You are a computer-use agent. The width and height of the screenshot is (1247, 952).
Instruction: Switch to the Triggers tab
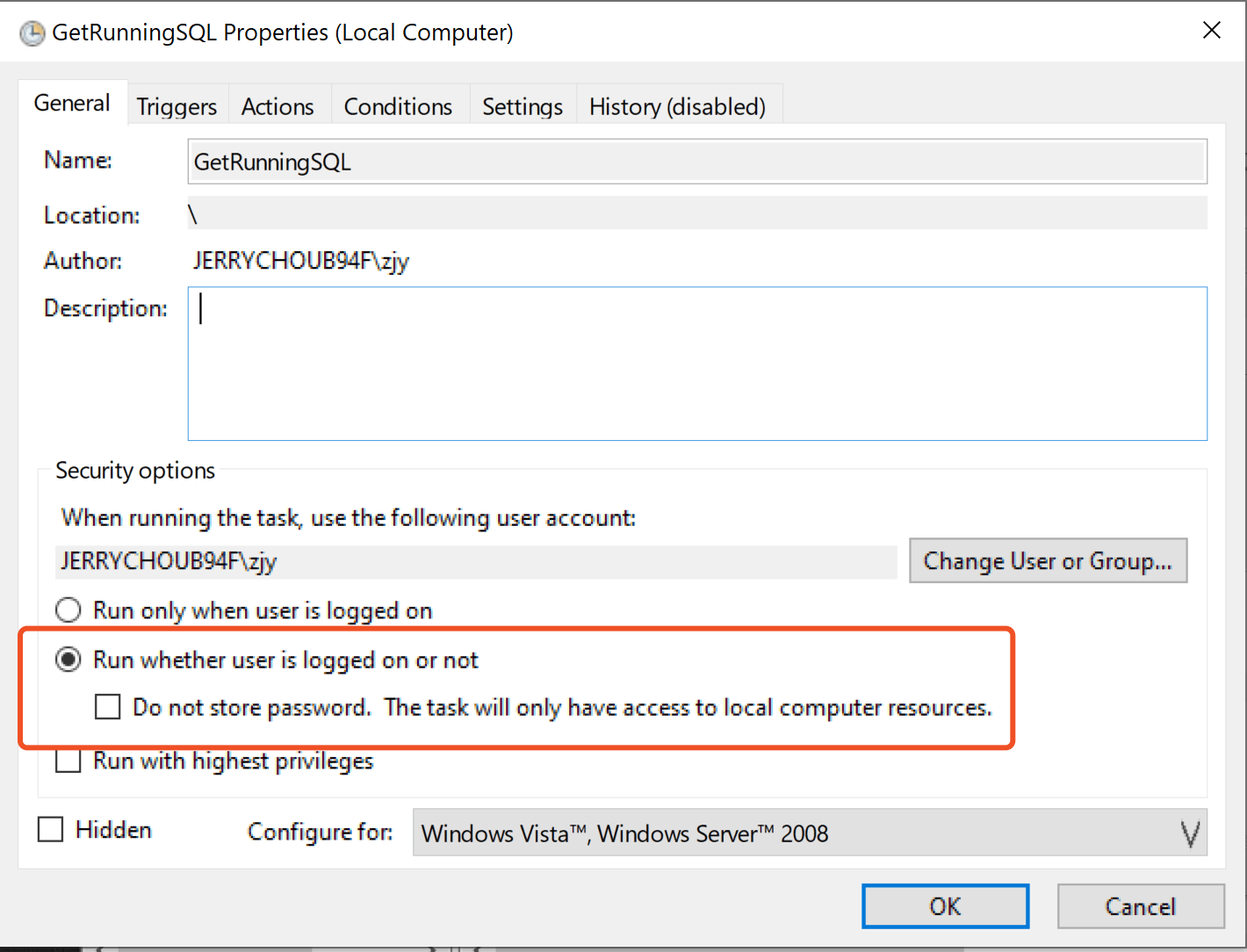pyautogui.click(x=177, y=107)
